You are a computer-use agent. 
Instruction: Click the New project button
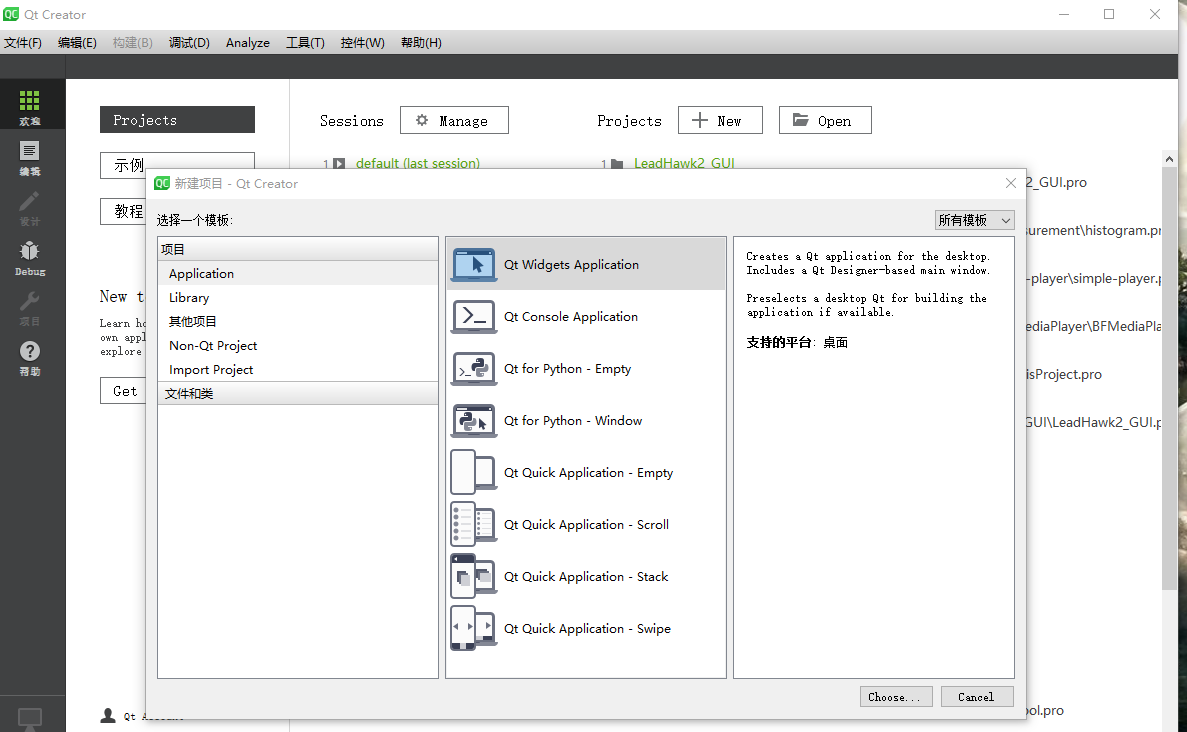coord(720,120)
